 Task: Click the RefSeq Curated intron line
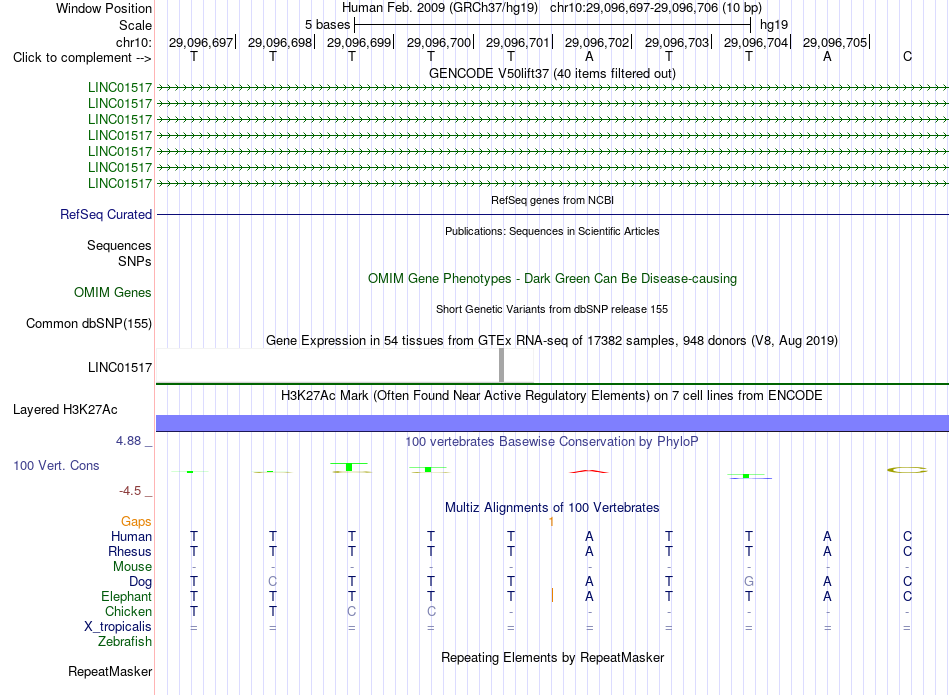coord(552,214)
